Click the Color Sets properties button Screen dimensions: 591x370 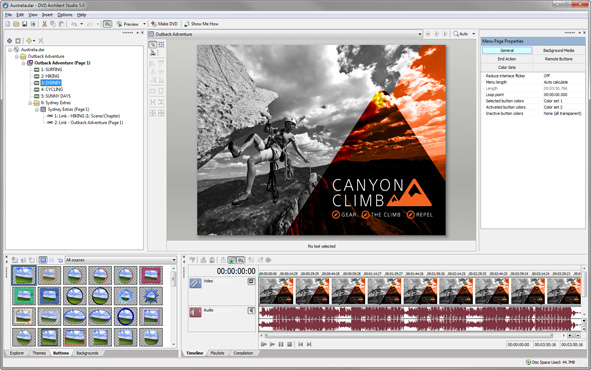[x=507, y=67]
